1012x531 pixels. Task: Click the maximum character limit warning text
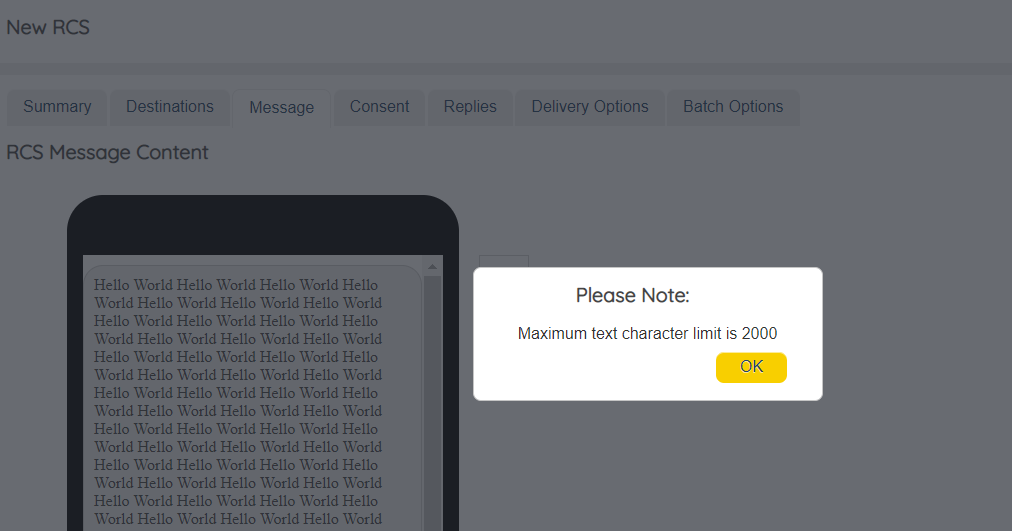tap(647, 334)
